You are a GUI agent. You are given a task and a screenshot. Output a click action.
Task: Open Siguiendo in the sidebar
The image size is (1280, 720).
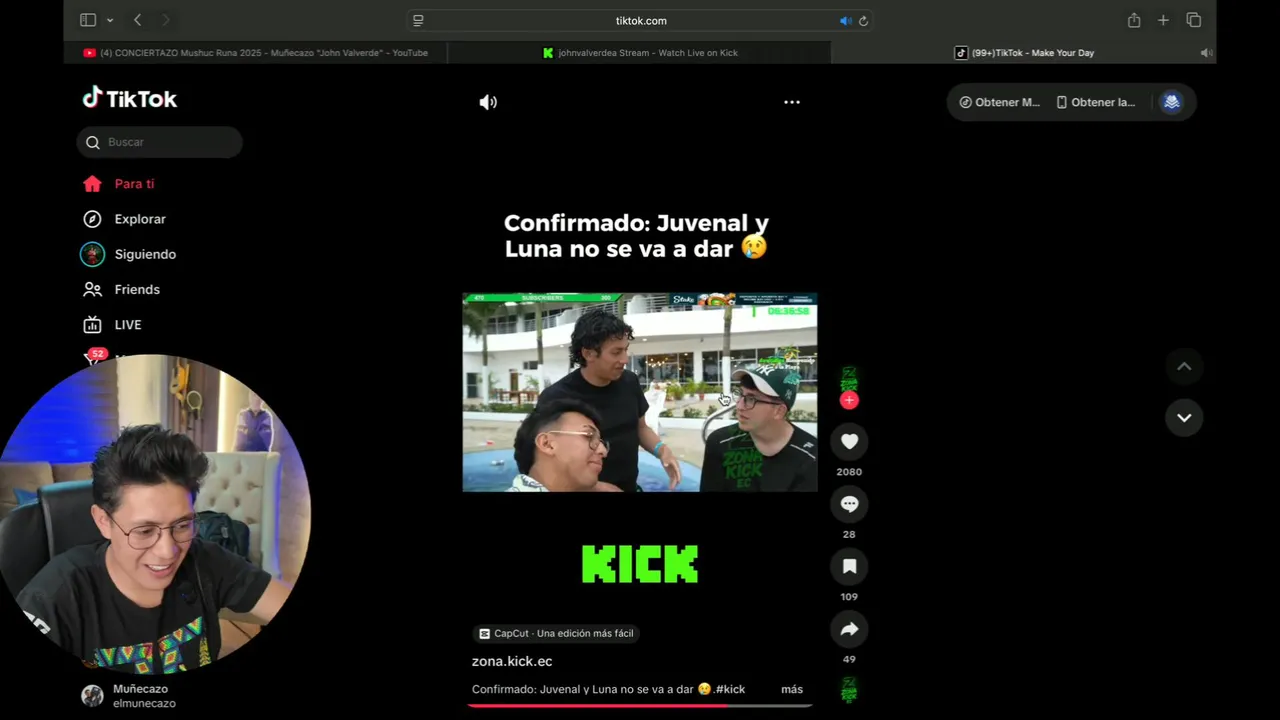click(130, 254)
